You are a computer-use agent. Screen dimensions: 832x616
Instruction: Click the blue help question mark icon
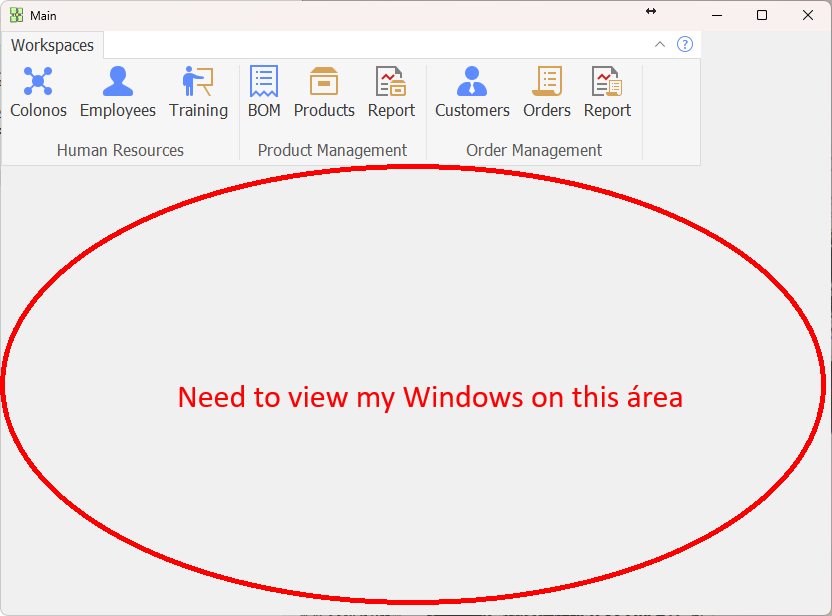pyautogui.click(x=685, y=44)
